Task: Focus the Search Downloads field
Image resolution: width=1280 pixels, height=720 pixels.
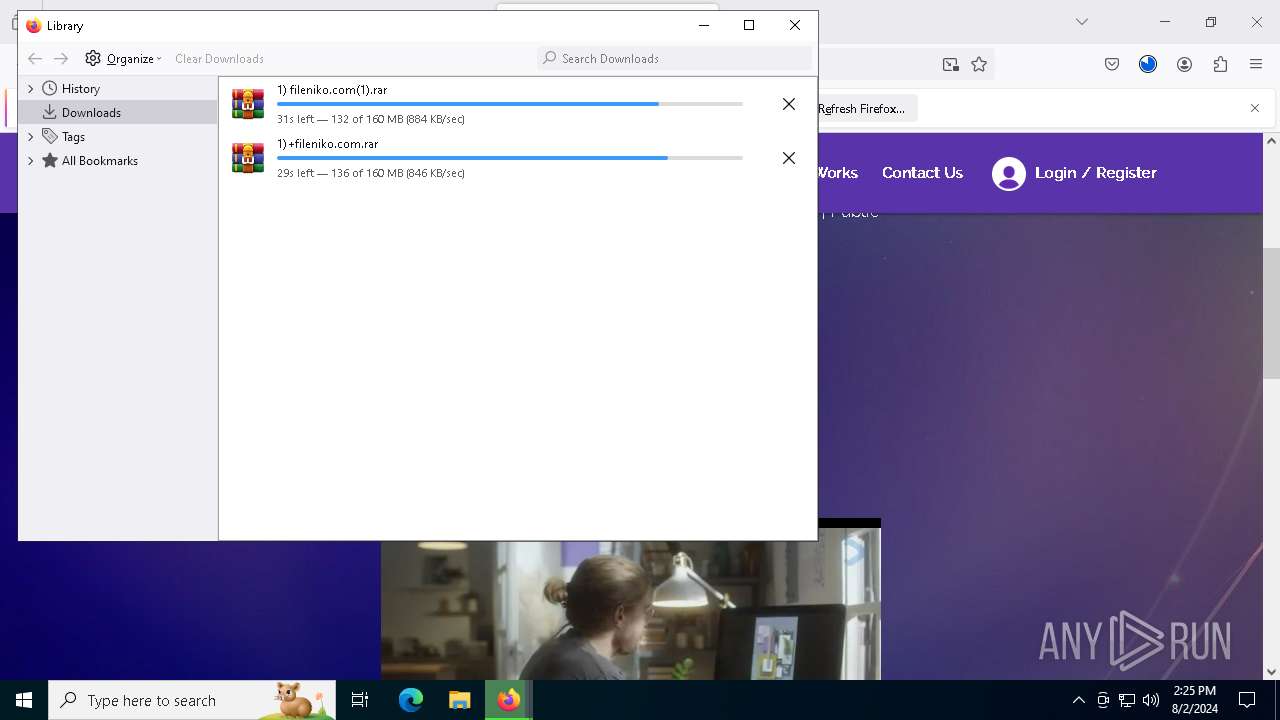Action: coord(675,58)
